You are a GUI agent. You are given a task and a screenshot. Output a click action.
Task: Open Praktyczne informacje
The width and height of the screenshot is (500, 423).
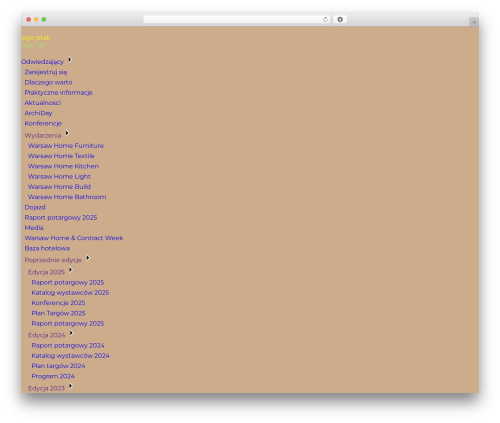58,93
